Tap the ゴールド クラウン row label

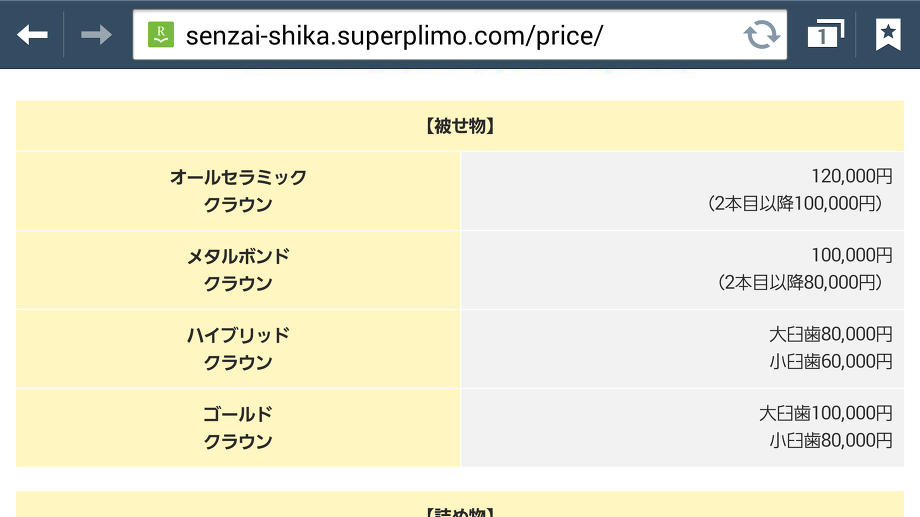click(x=238, y=428)
